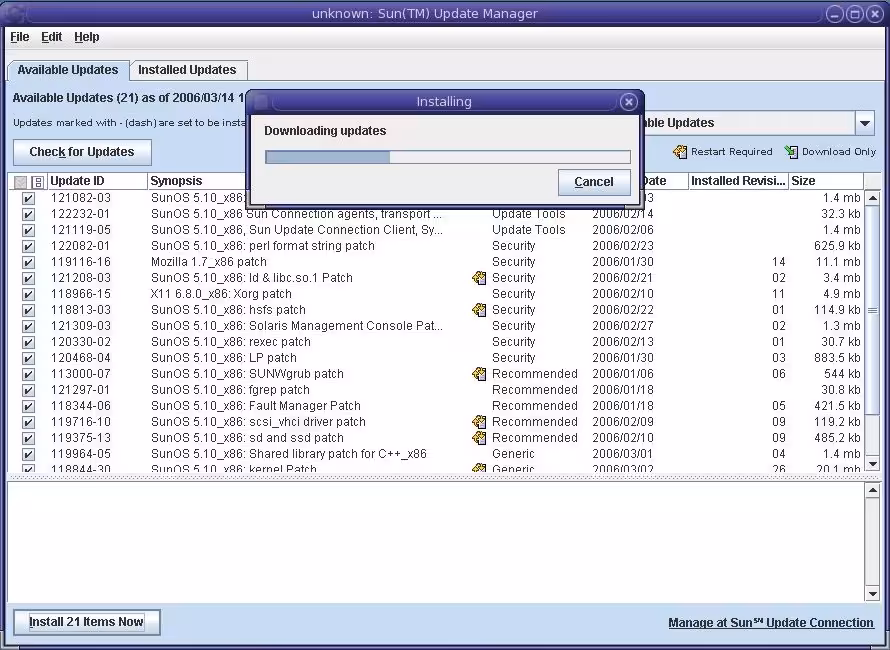Open the Manage at Sun Update Connection link
Screen dimensions: 890x650
click(x=771, y=623)
